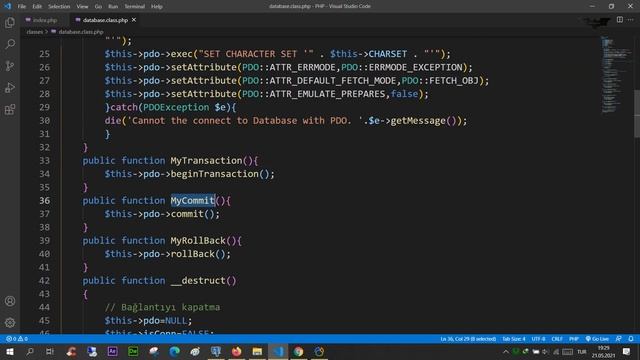640x360 pixels.
Task: Open the Extensions view
Action: (x=10, y=109)
